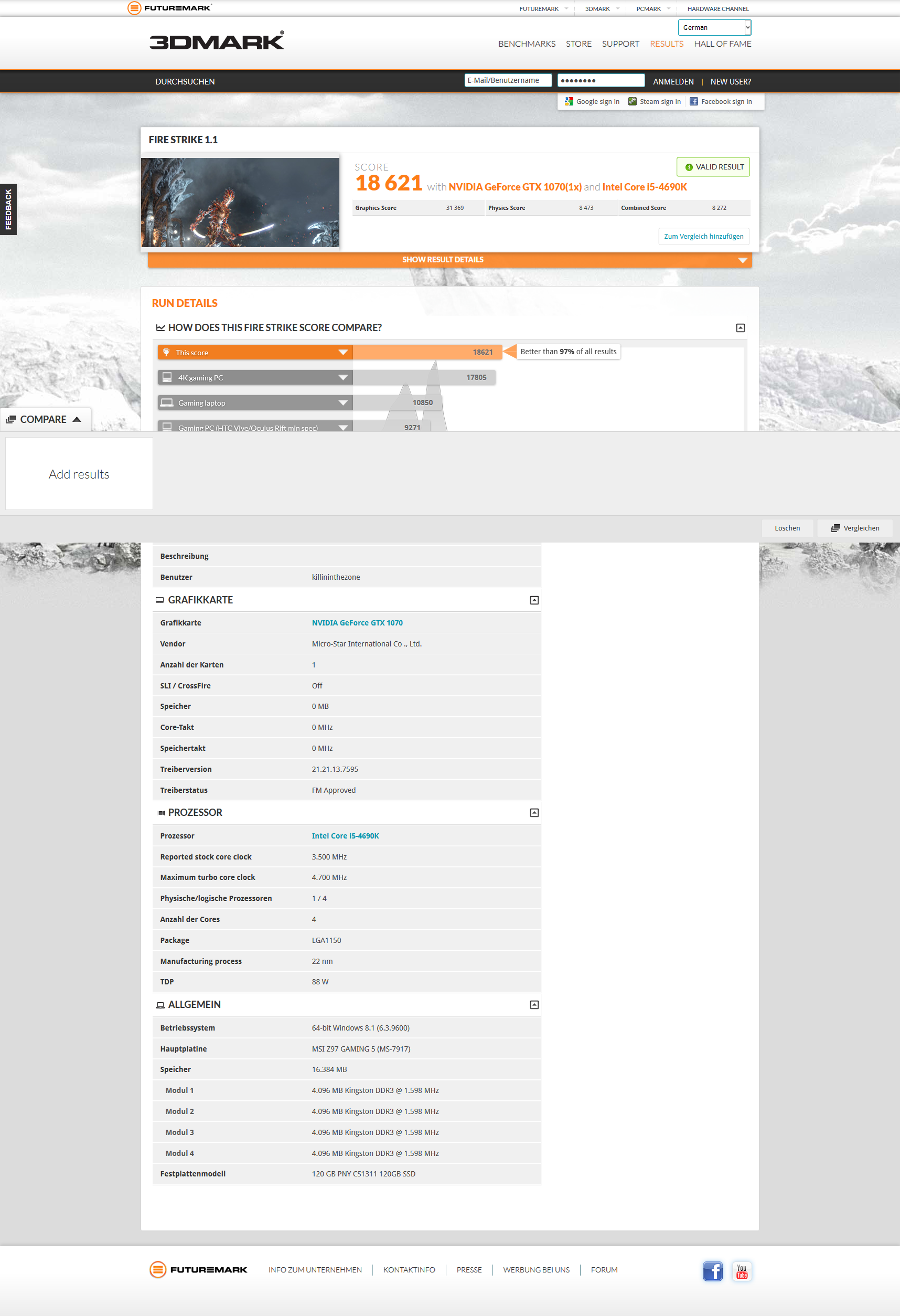The image size is (900, 1316).
Task: Expand the Gaming laptop dropdown
Action: 343,402
